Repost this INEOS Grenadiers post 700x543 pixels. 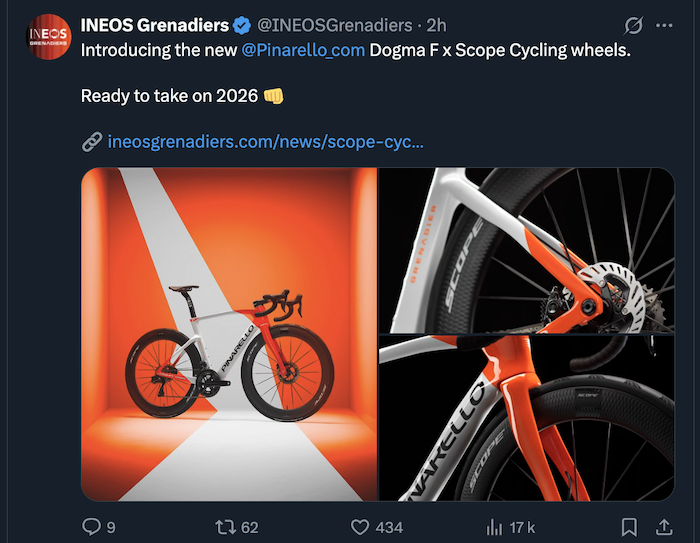coord(225,526)
